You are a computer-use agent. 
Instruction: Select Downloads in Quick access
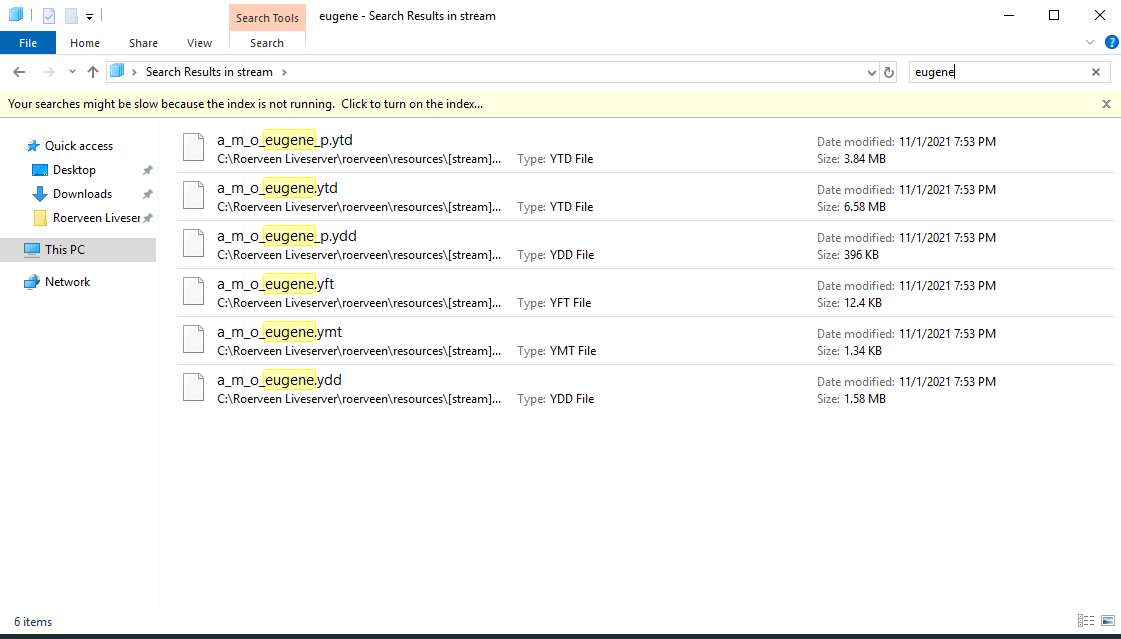pyautogui.click(x=82, y=194)
